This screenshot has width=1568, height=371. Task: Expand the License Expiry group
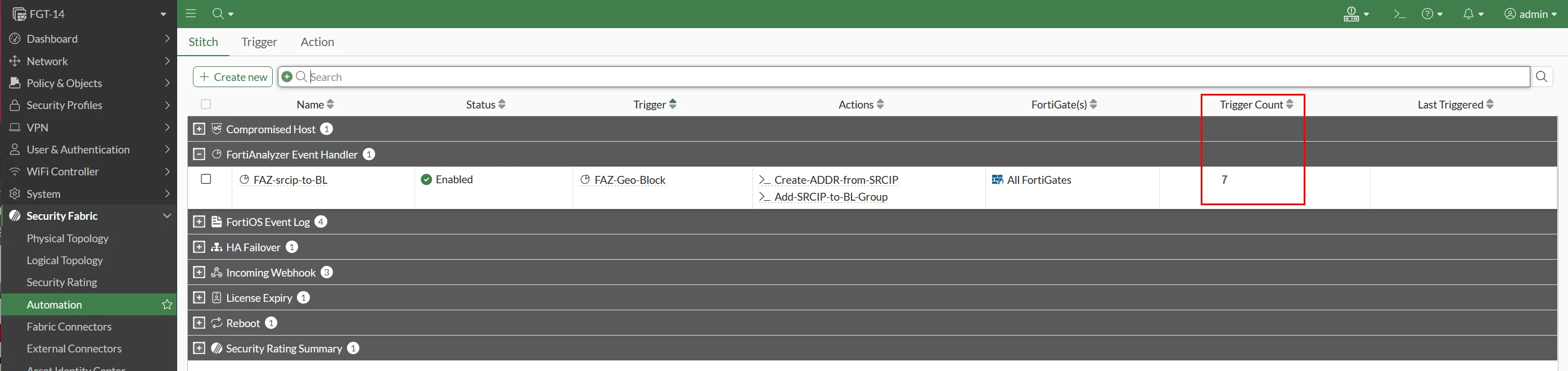coord(199,297)
